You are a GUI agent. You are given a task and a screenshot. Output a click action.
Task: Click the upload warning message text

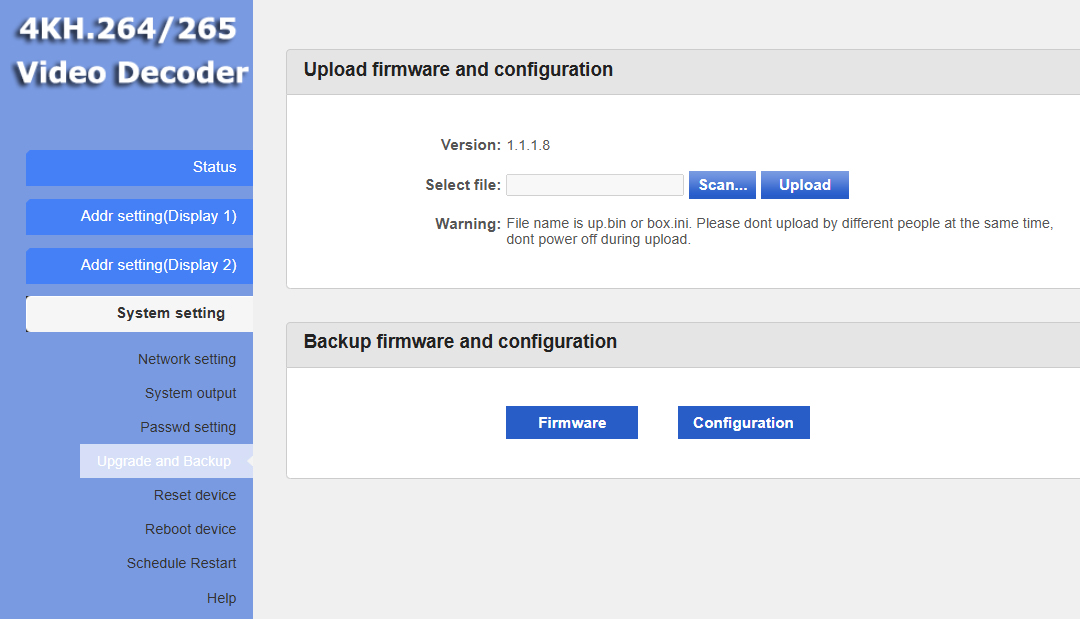[x=780, y=231]
